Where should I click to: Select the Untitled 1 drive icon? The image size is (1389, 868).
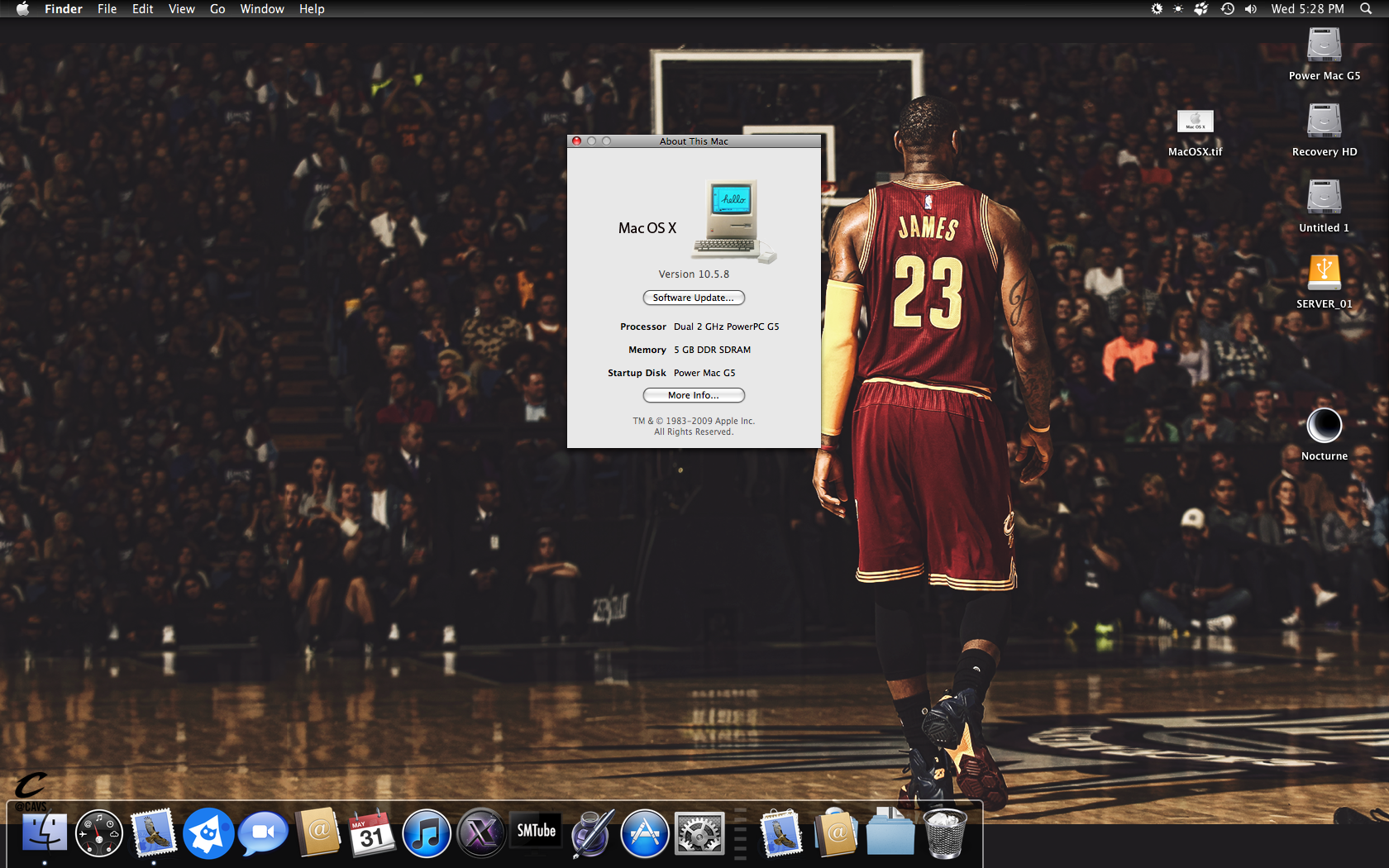[x=1324, y=198]
